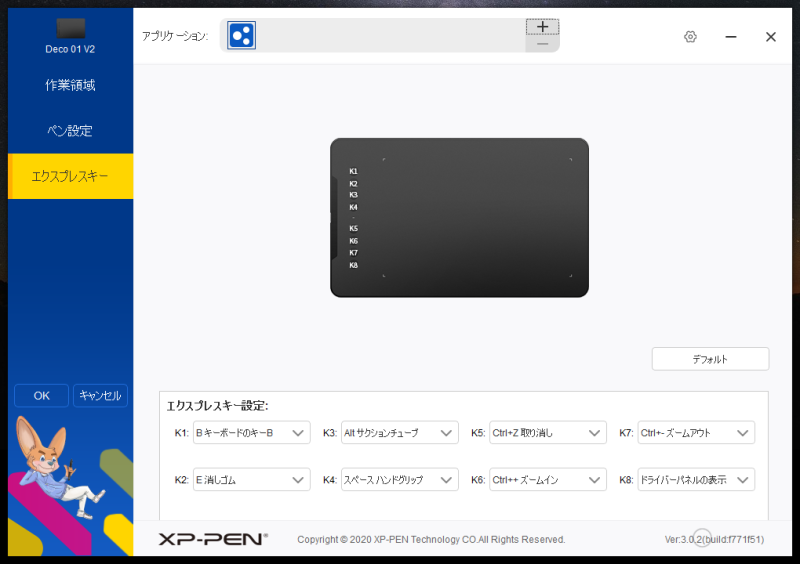This screenshot has width=800, height=564.
Task: Remove application using the minus button
Action: click(542, 44)
